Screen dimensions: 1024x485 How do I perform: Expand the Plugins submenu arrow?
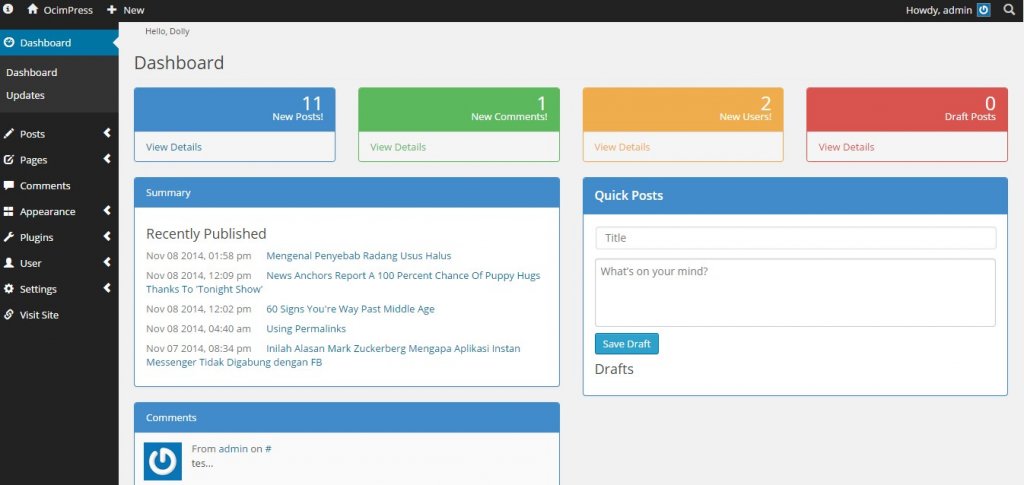click(x=107, y=236)
